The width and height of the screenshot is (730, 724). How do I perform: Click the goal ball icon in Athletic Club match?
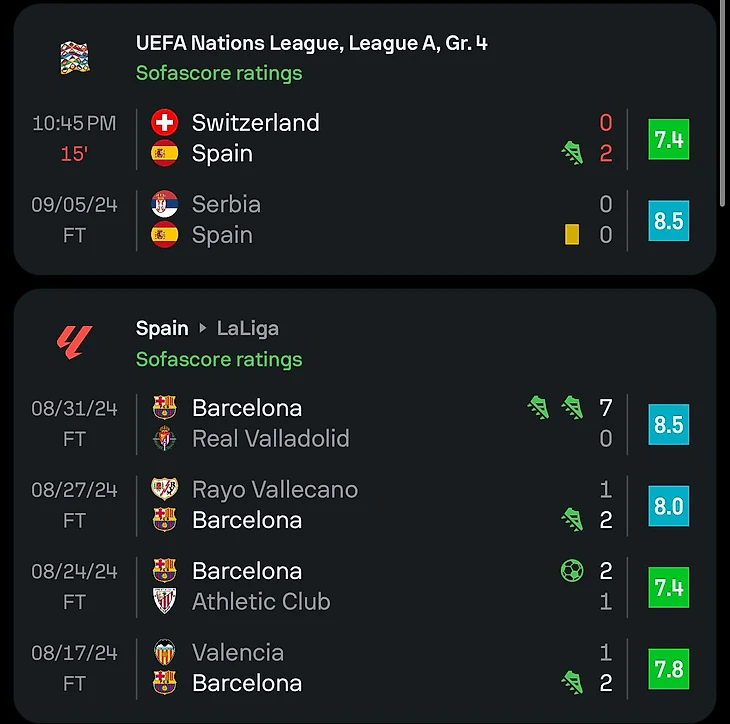pyautogui.click(x=572, y=571)
